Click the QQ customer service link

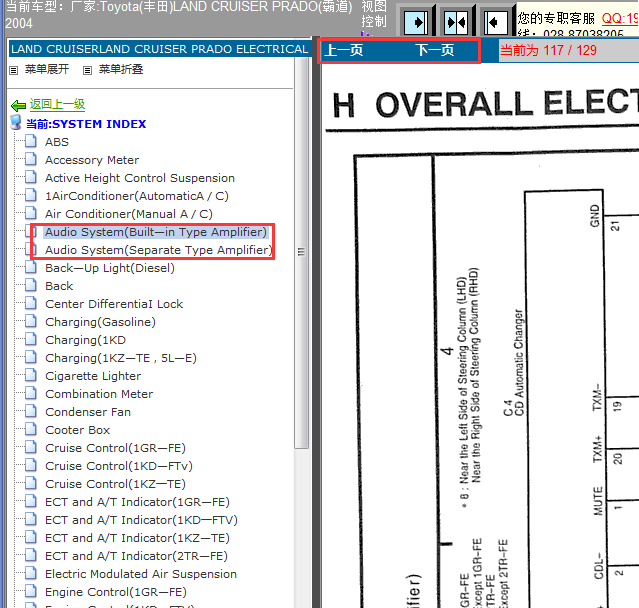point(620,18)
